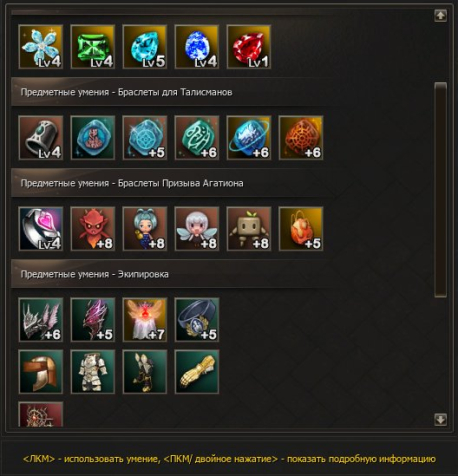Viewport: 458px width, 476px height.
Task: Click the scroll down arrow button
Action: point(440,419)
